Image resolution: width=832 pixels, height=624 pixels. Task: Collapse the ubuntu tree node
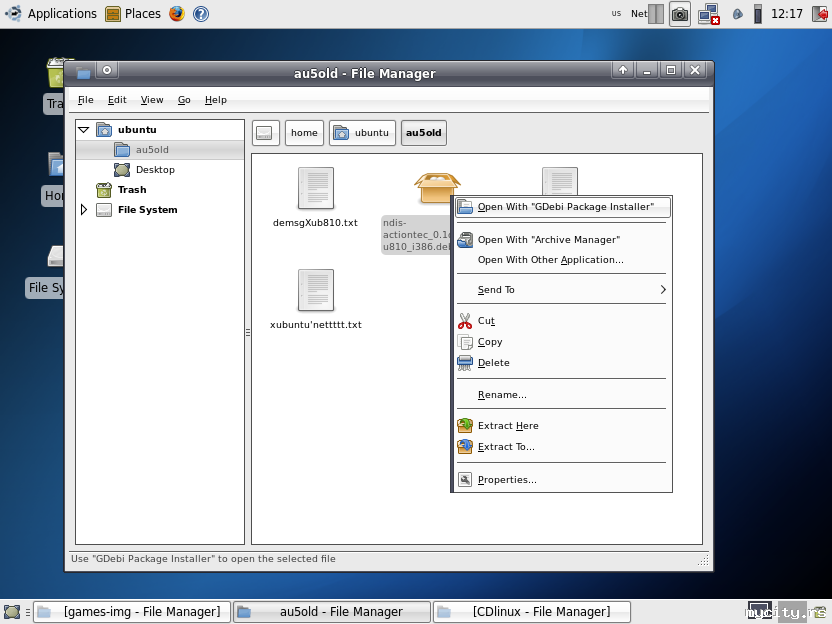click(x=84, y=130)
